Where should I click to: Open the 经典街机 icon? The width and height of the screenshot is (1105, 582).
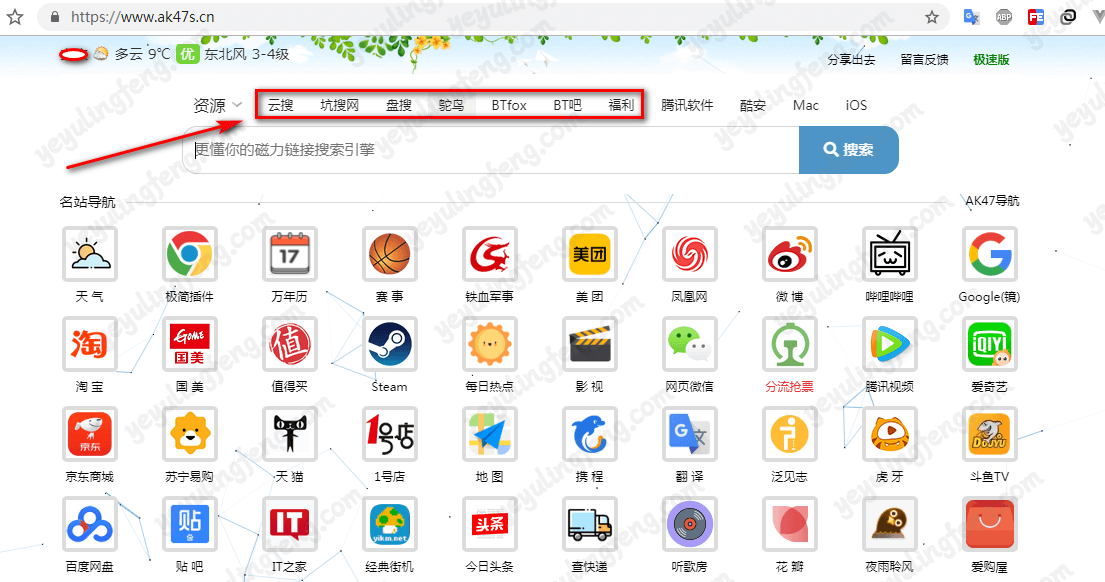pyautogui.click(x=390, y=524)
